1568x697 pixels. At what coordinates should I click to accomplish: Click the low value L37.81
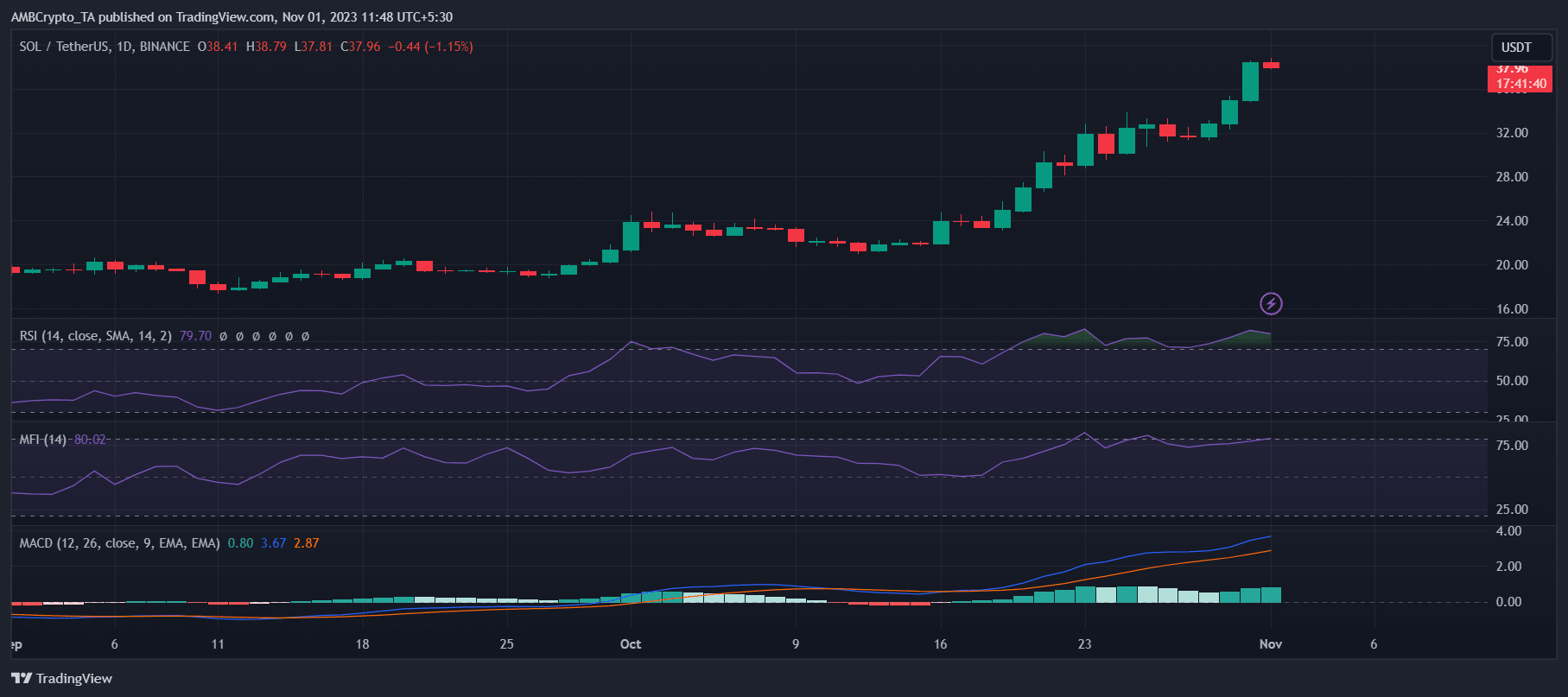click(x=314, y=47)
